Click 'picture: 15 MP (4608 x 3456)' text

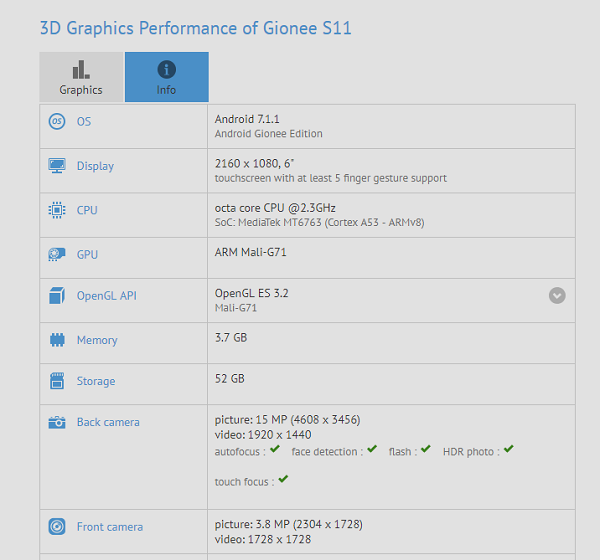(287, 420)
